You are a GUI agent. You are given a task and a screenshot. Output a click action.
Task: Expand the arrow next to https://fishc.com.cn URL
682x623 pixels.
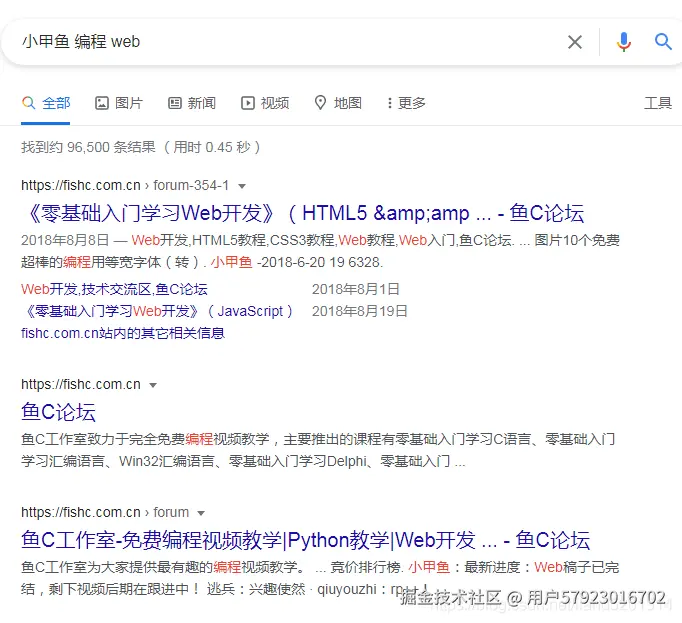pos(153,385)
